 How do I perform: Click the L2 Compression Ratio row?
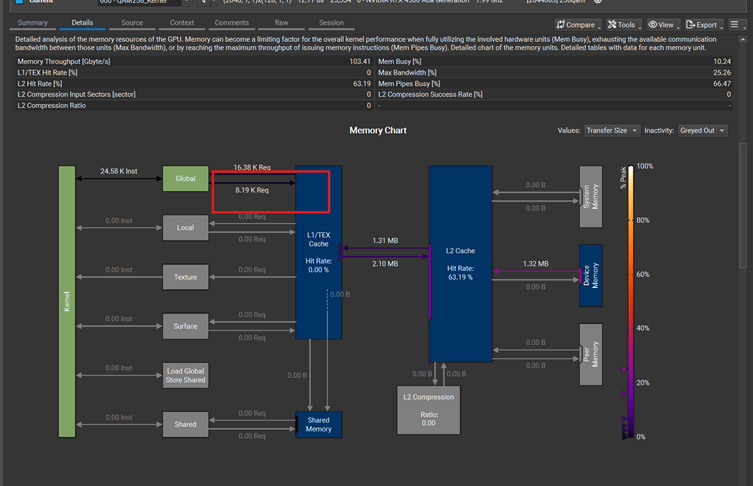click(194, 106)
